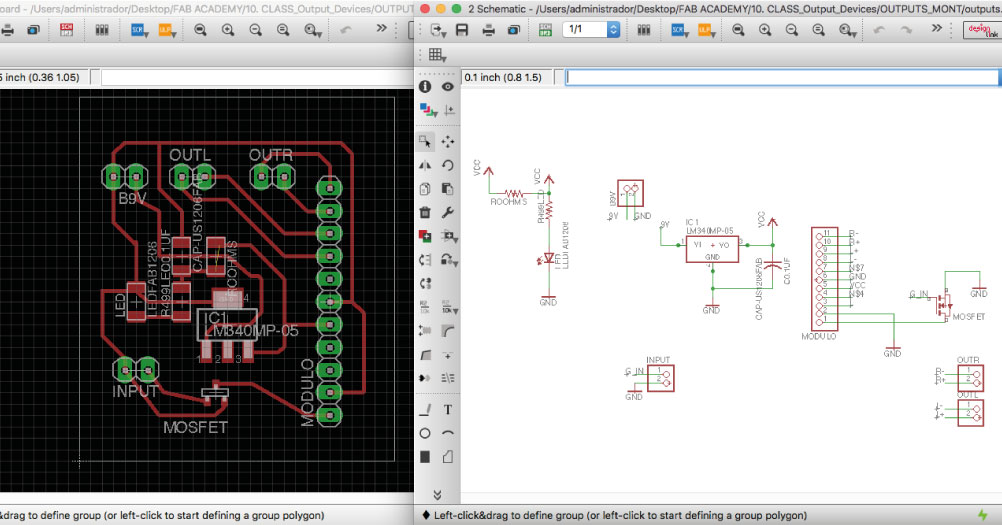
Task: Select the Mirror tool
Action: [425, 165]
